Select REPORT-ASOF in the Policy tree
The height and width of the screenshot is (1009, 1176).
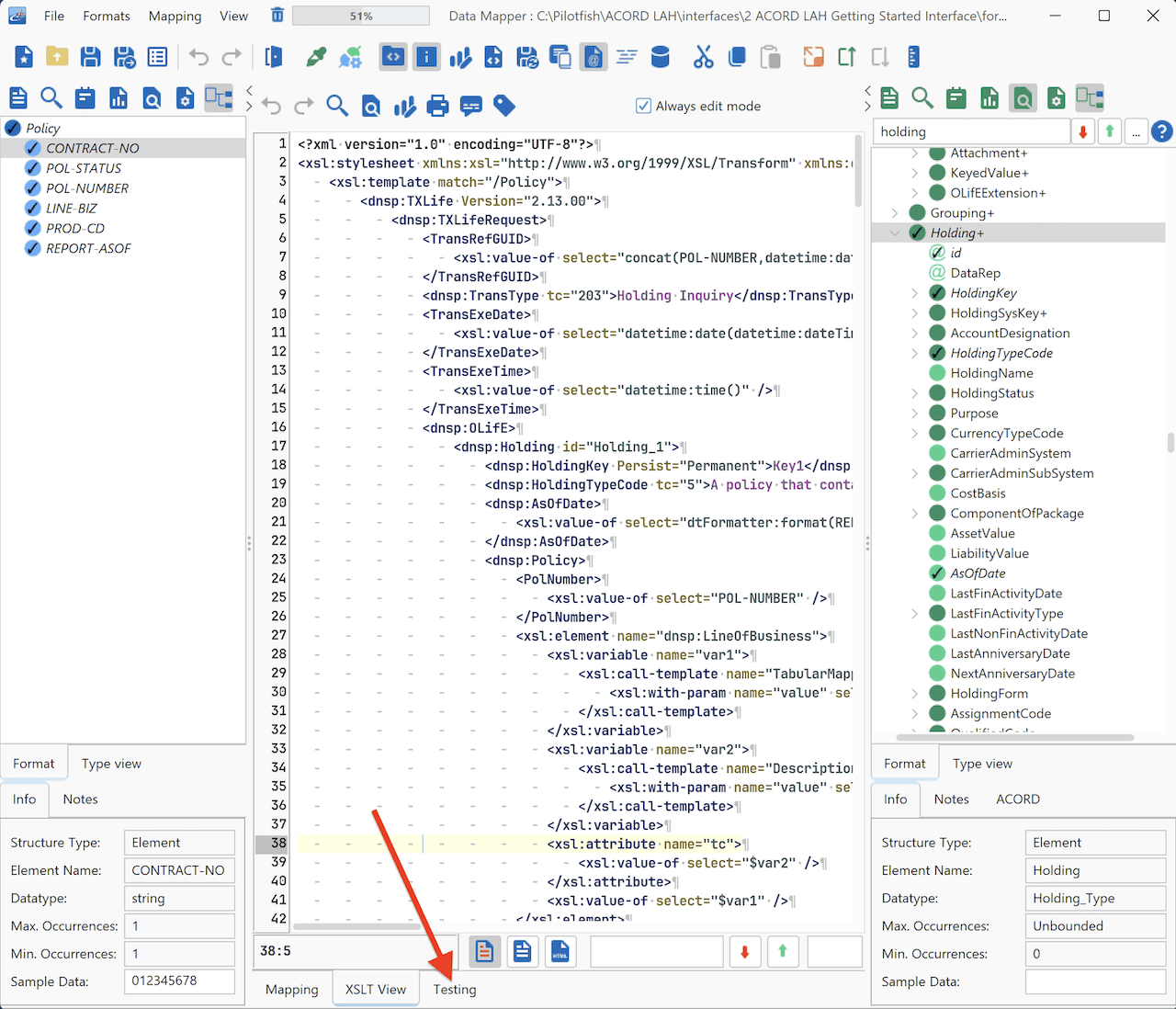coord(88,248)
